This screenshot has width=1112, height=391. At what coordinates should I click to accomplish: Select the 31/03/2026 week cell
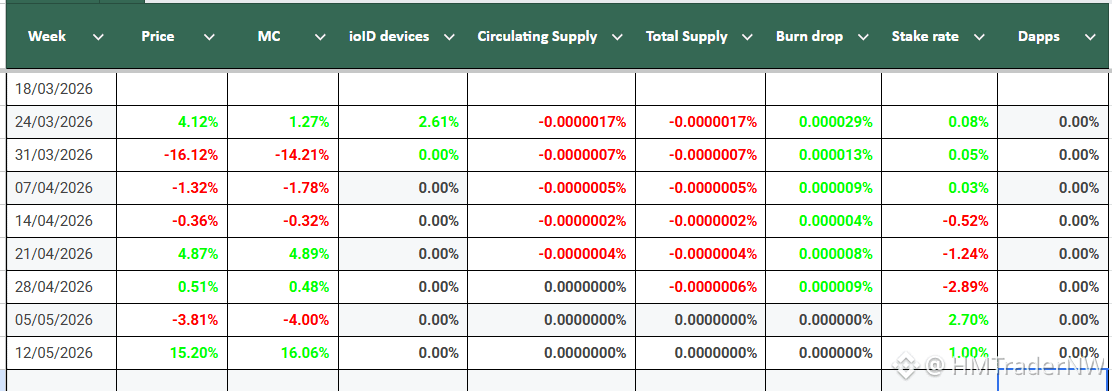tap(62, 155)
